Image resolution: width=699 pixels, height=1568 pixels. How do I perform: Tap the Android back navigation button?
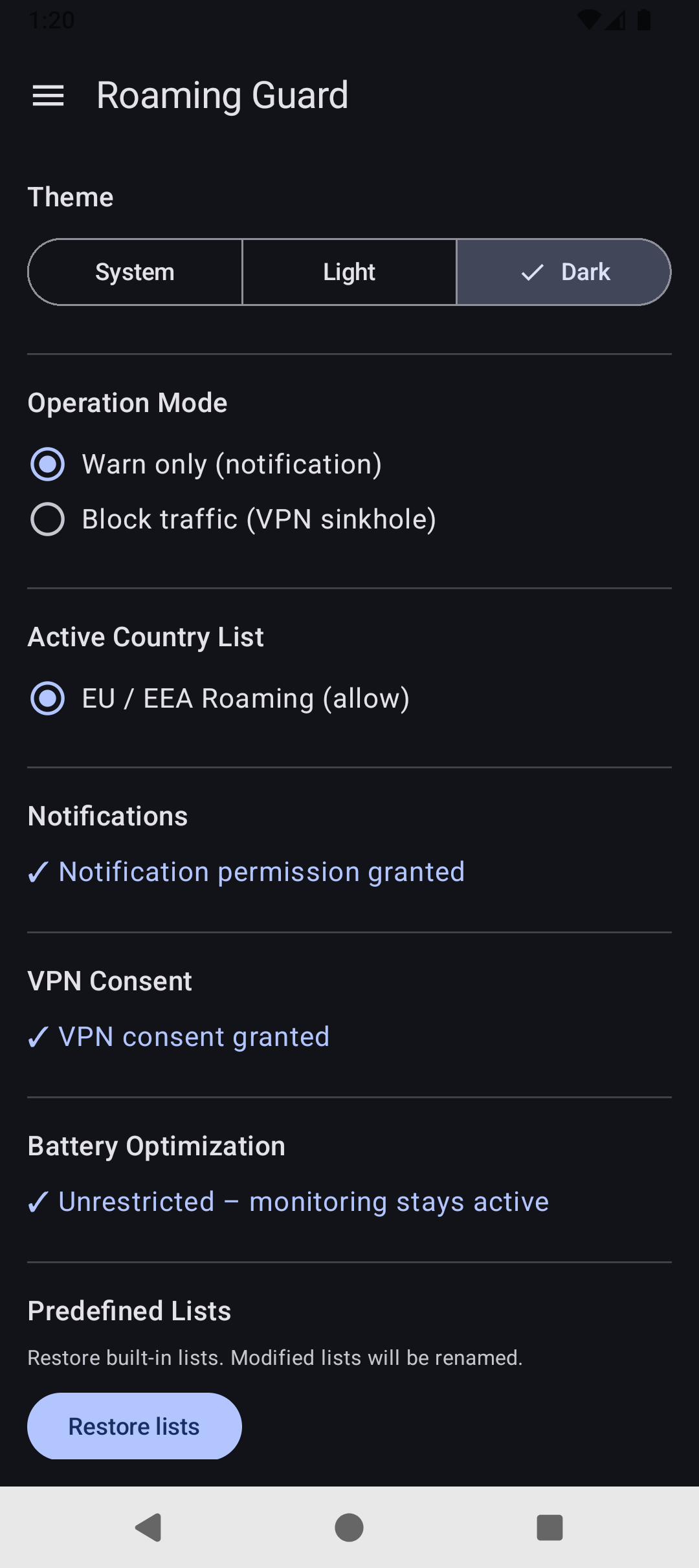(149, 1527)
